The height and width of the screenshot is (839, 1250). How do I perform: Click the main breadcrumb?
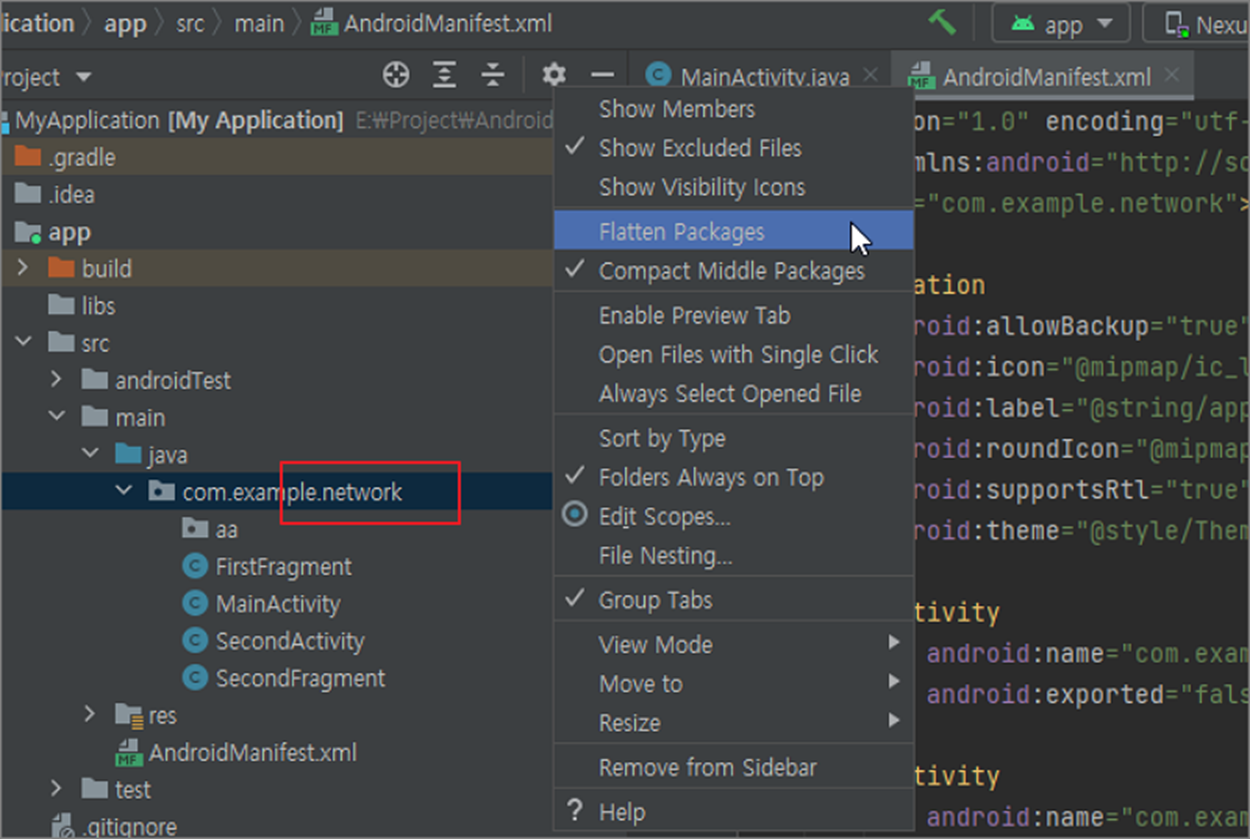click(259, 23)
